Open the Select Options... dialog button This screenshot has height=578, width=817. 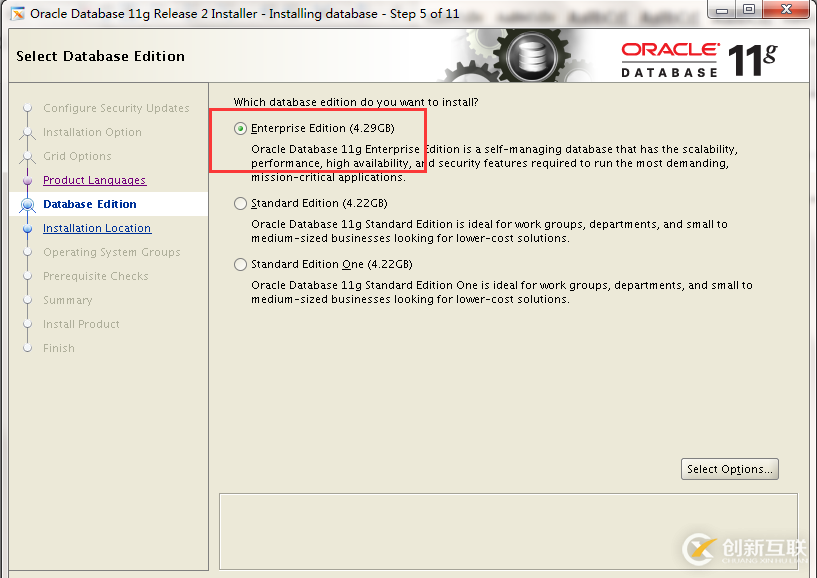click(729, 469)
